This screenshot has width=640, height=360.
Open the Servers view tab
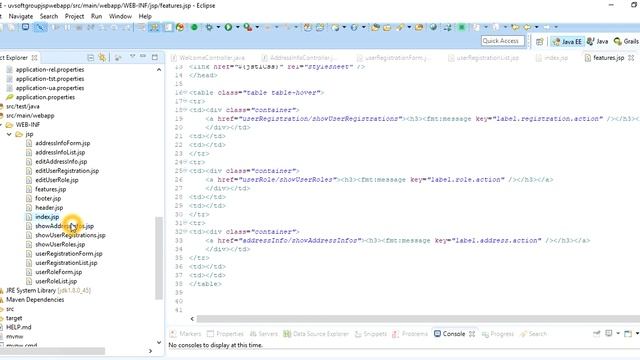click(x=264, y=334)
